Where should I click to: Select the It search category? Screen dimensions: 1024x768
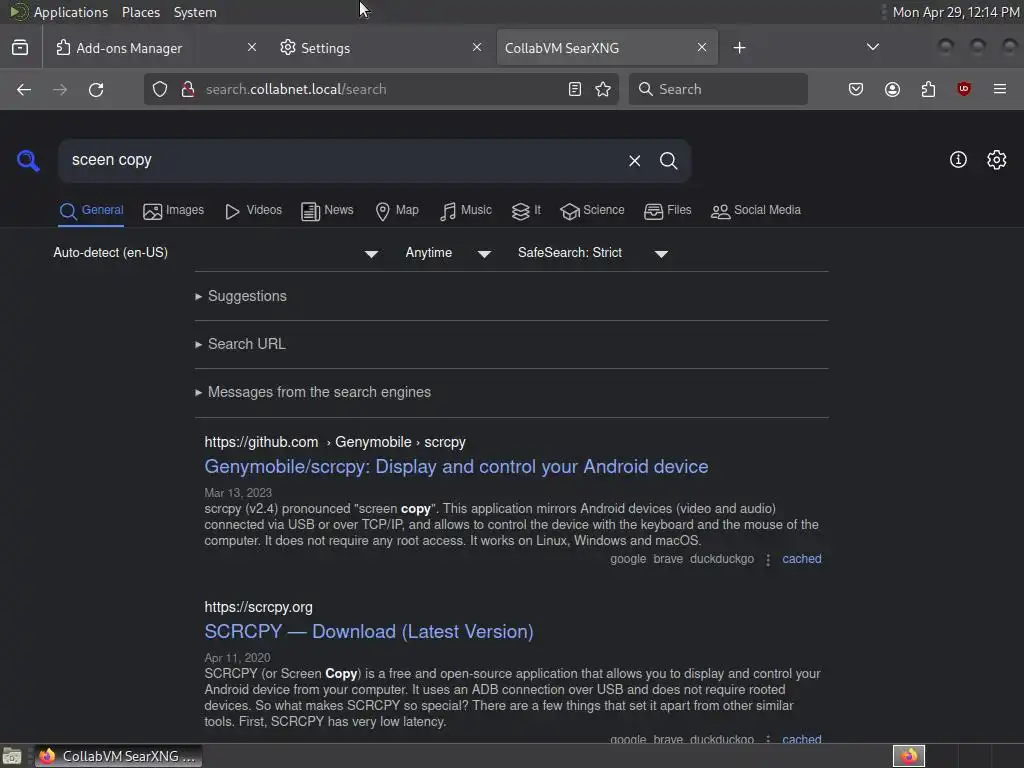pos(526,210)
